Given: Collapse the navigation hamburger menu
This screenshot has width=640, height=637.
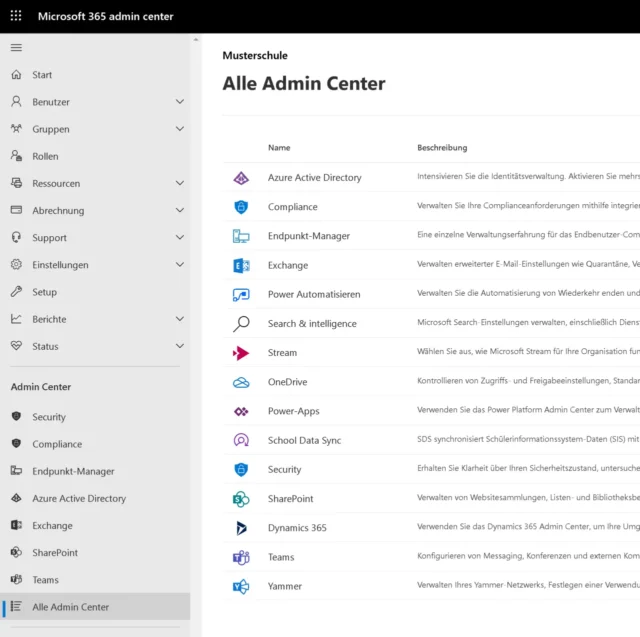Looking at the screenshot, I should (x=16, y=47).
